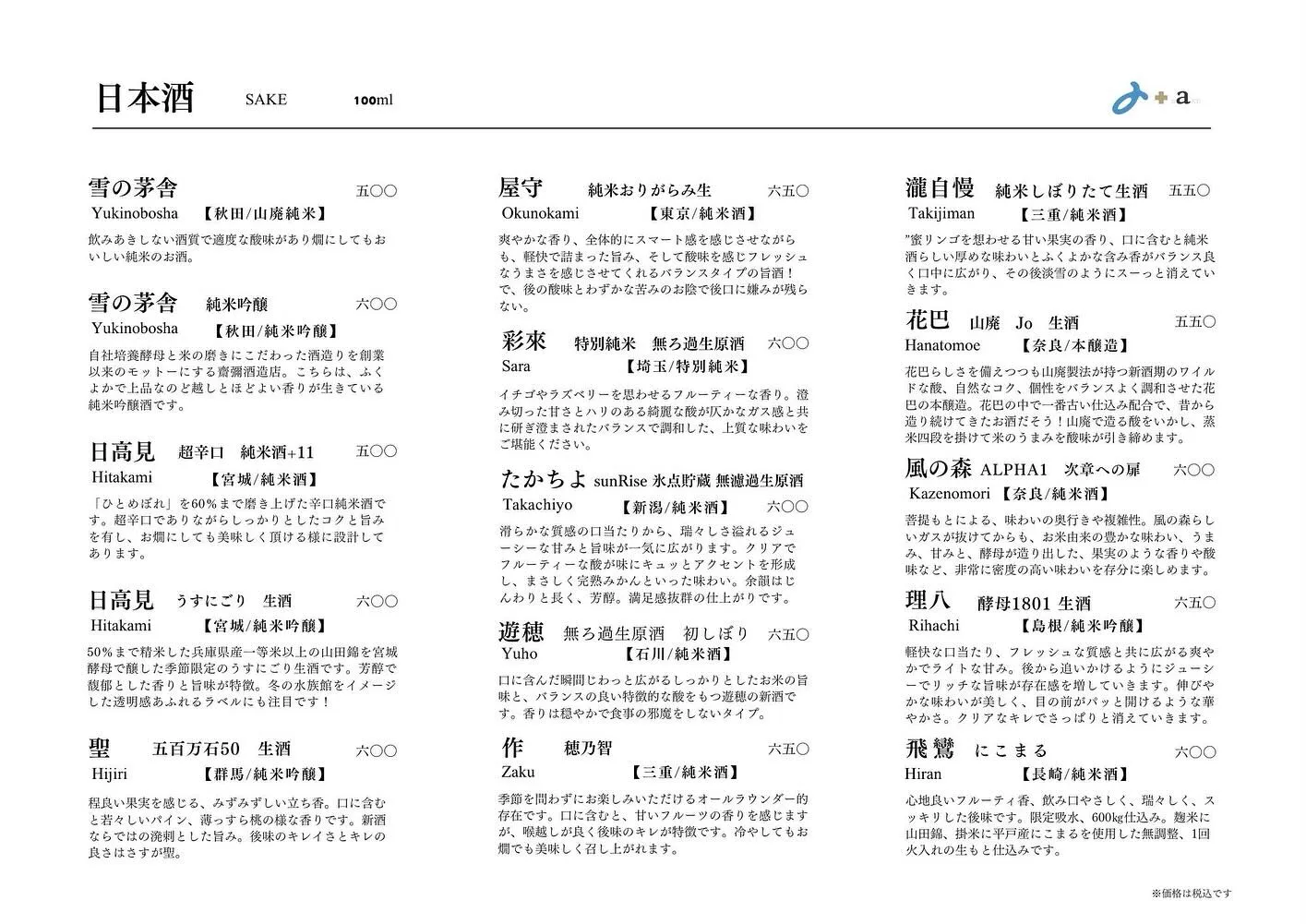Click the 【秋田/山廃純米】 tag

pos(263,214)
